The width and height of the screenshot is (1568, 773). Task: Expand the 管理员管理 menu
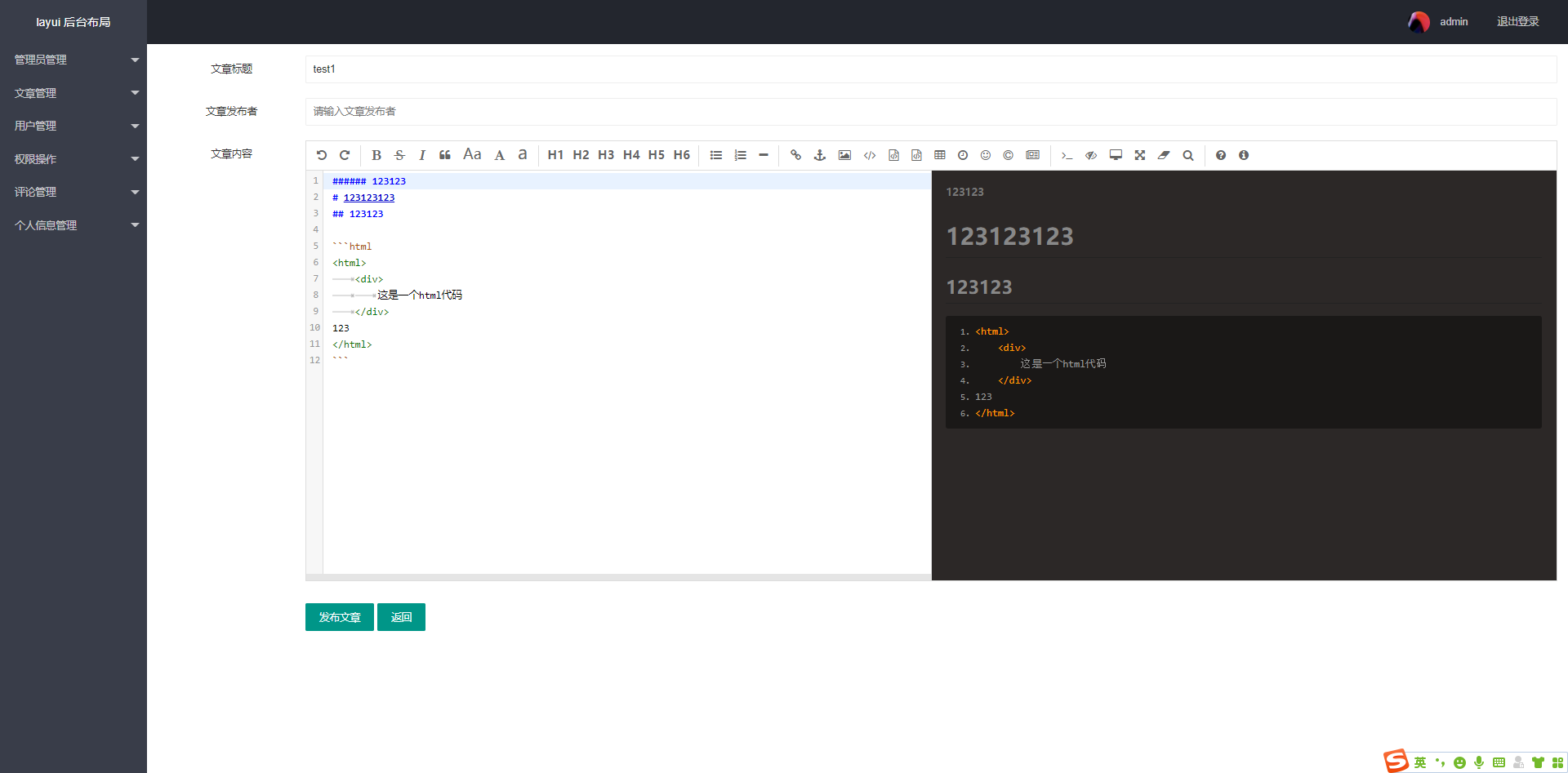(x=73, y=60)
